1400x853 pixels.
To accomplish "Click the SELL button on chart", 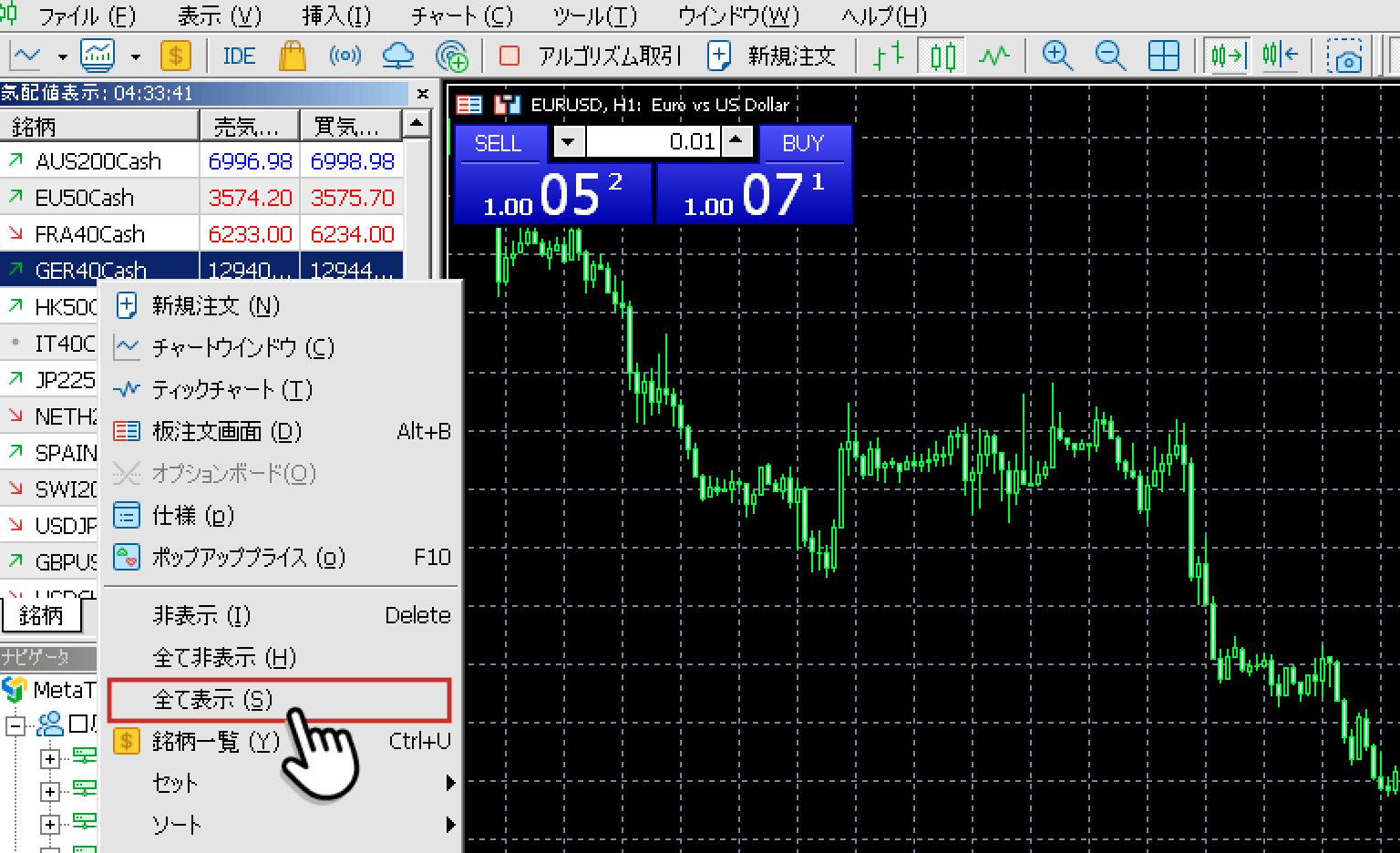I will tap(499, 143).
